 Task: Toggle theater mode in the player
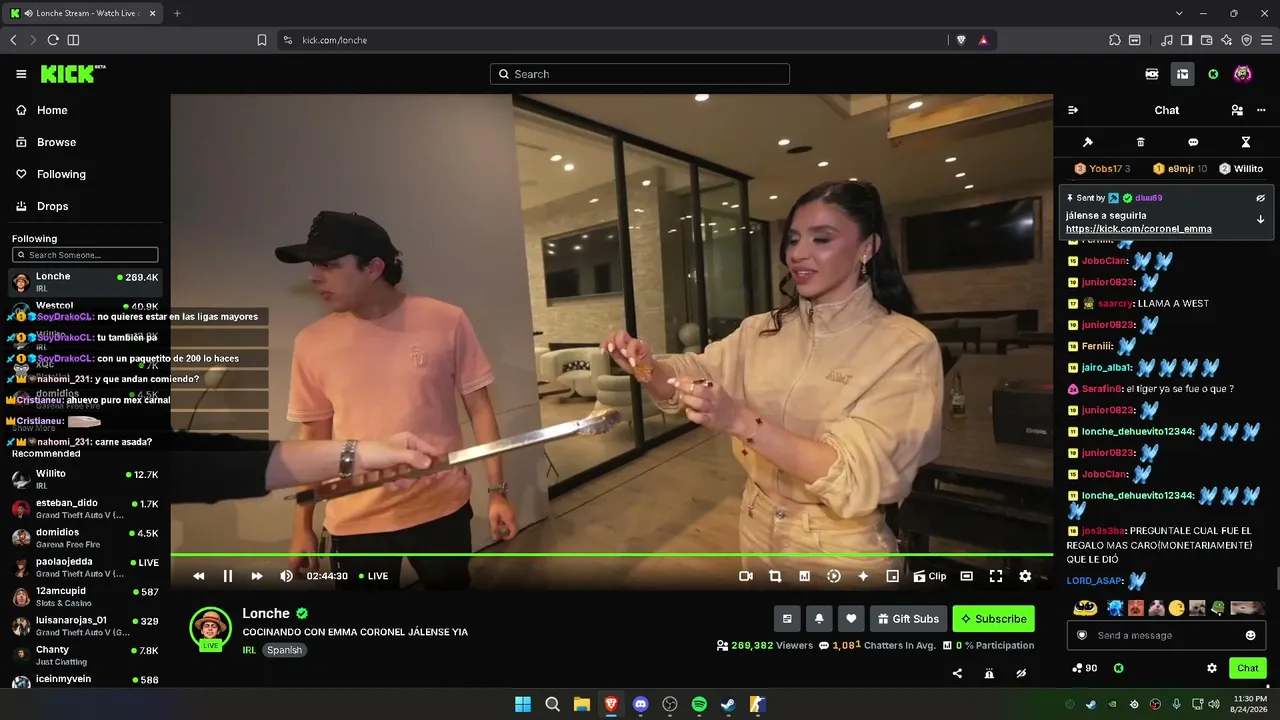(x=967, y=576)
